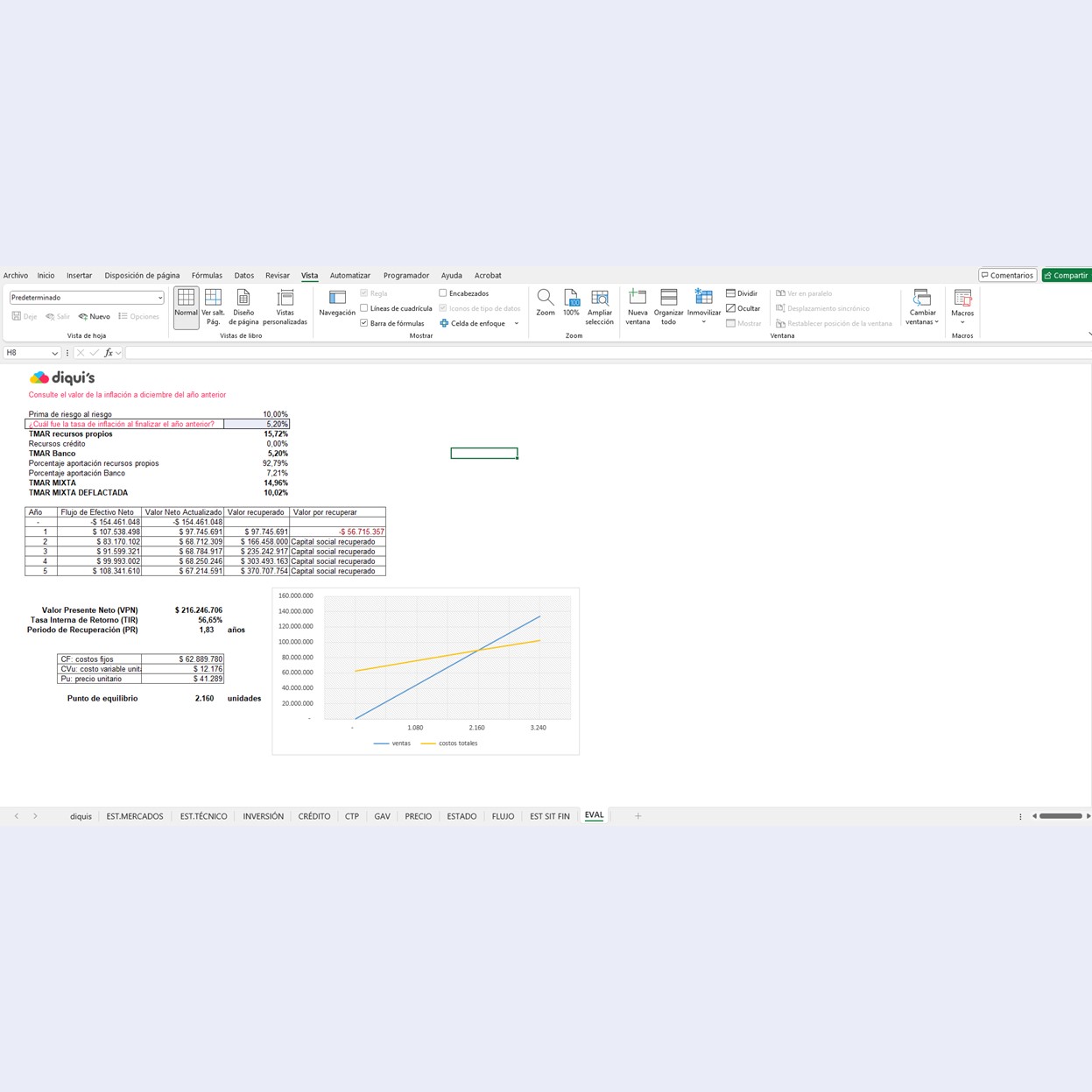Switch to the FLUJO sheet tab

click(x=503, y=816)
